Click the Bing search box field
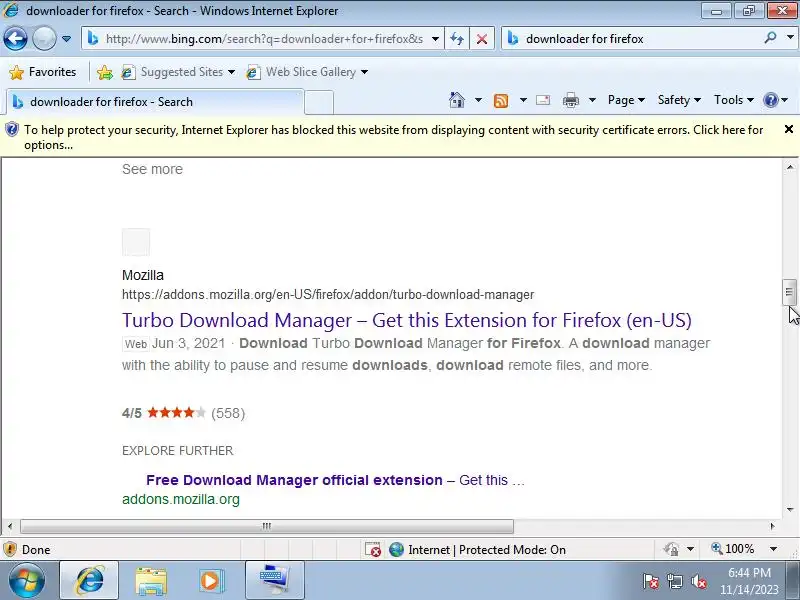The height and width of the screenshot is (600, 800). (x=633, y=39)
